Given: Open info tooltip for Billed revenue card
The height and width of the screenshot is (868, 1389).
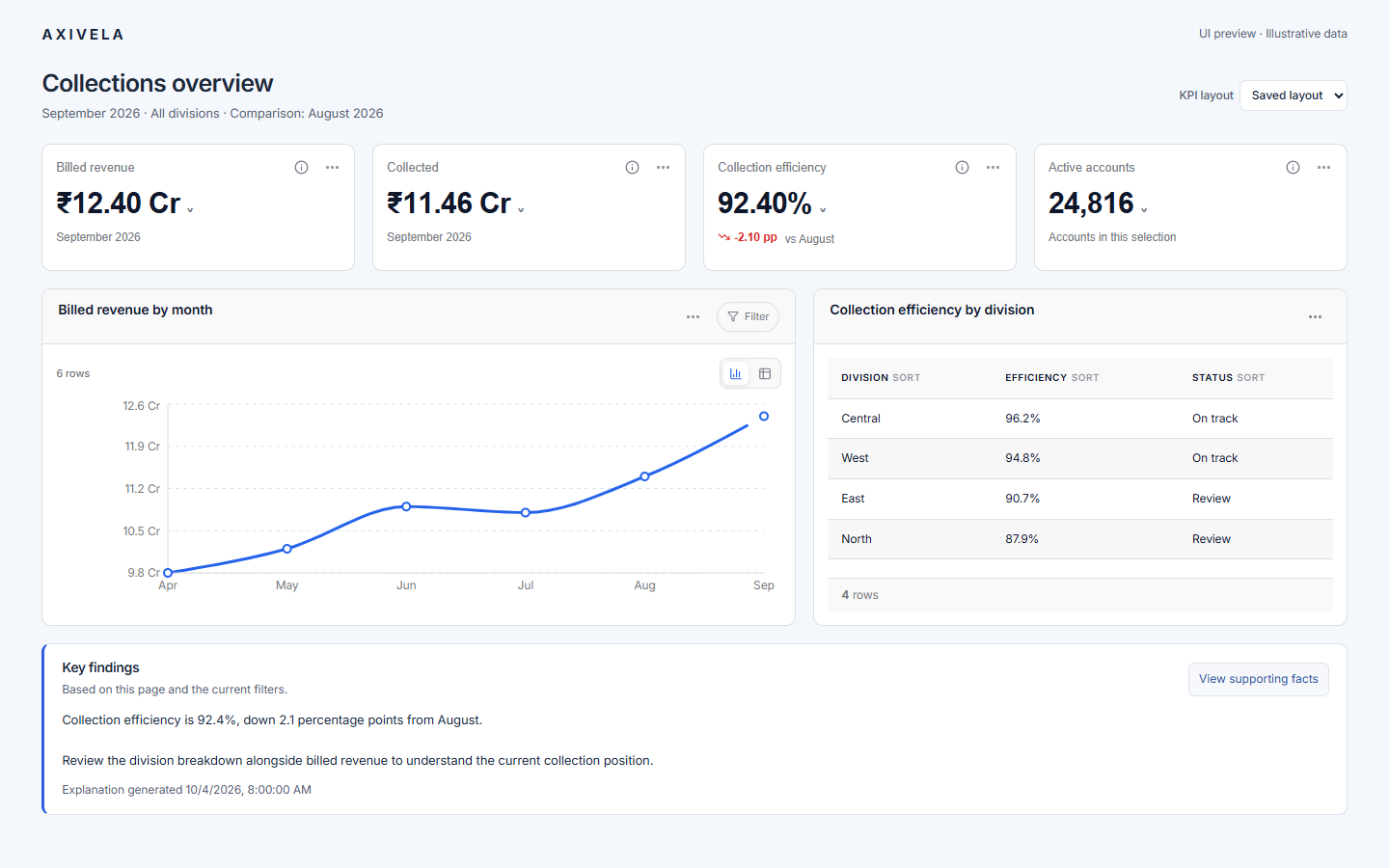Looking at the screenshot, I should (x=301, y=168).
